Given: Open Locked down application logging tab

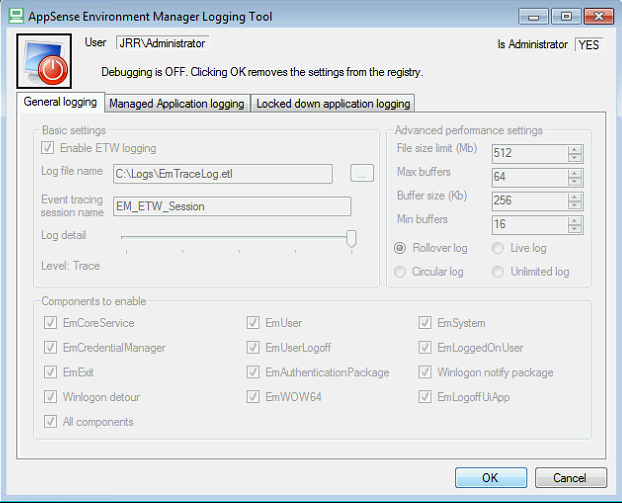Looking at the screenshot, I should pyautogui.click(x=333, y=104).
